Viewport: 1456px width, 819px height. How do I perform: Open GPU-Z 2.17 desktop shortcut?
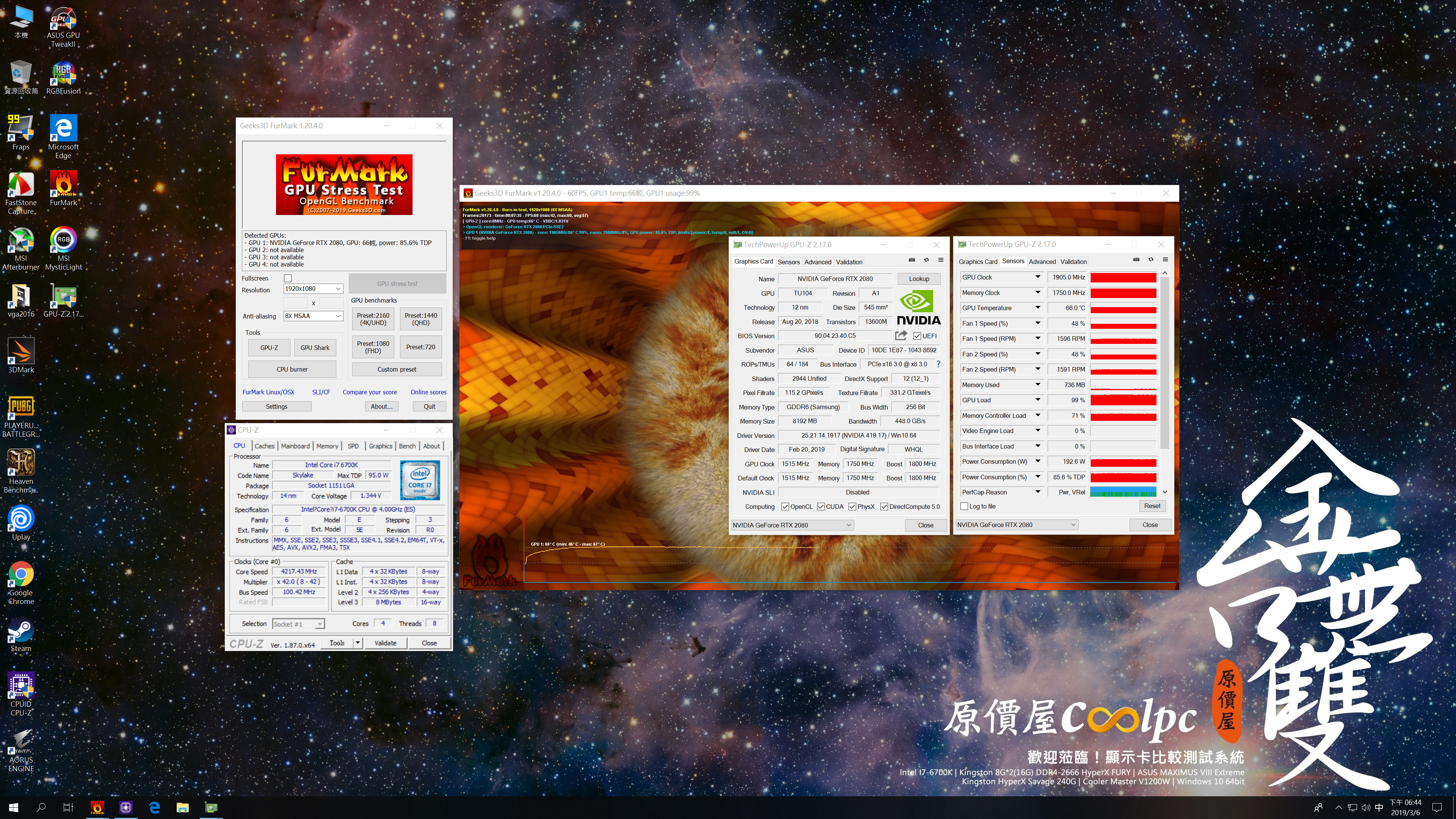pyautogui.click(x=63, y=301)
